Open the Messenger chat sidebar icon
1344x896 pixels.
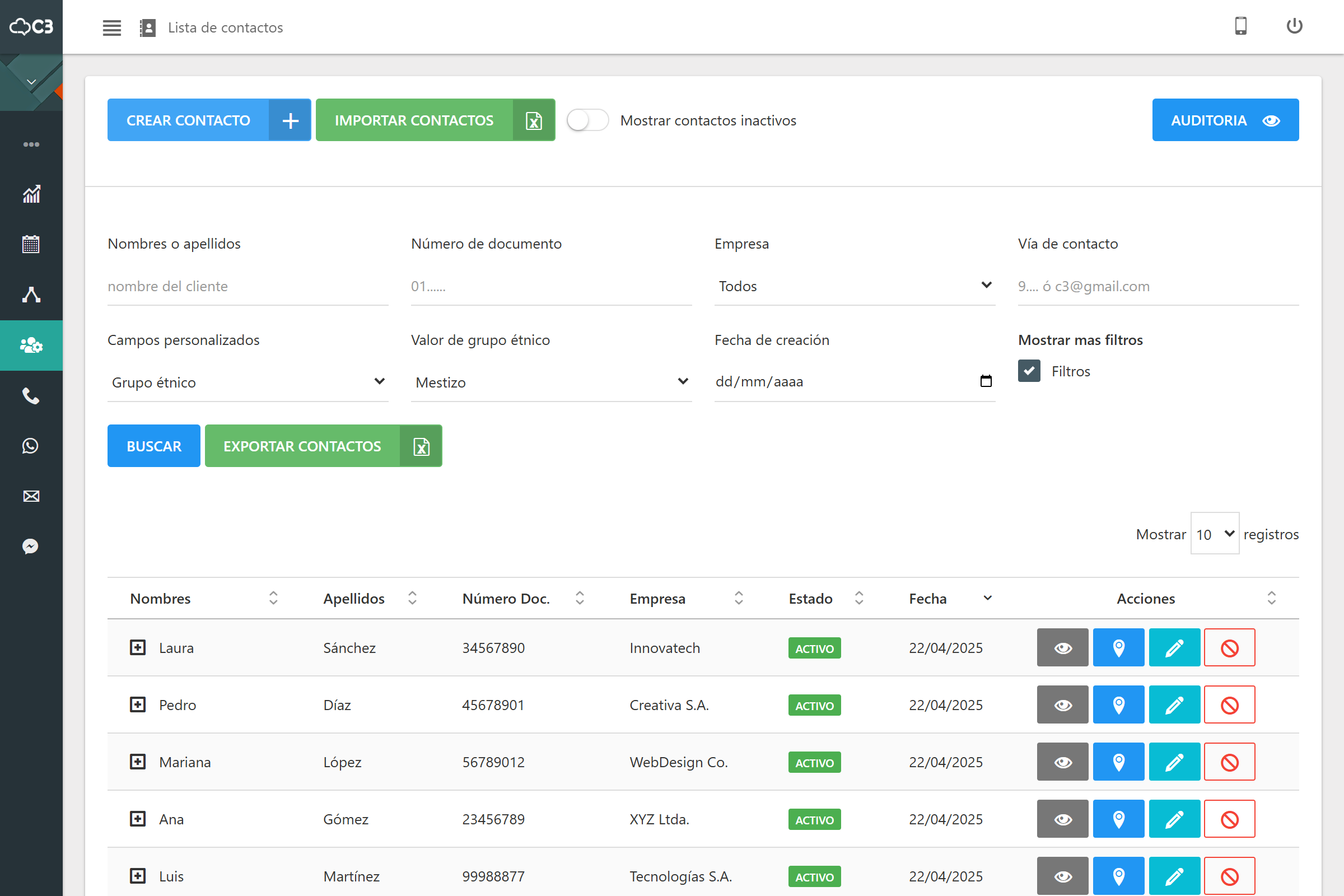tap(31, 547)
